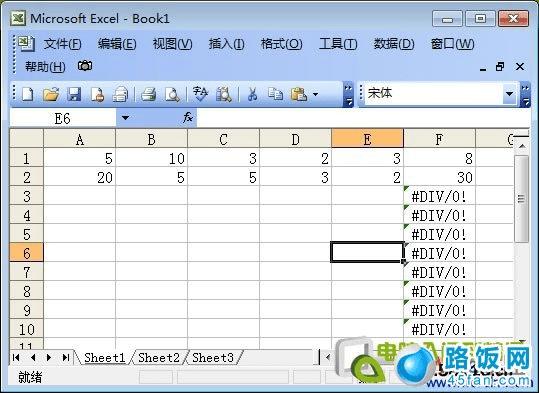The height and width of the screenshot is (393, 539).
Task: Select cell A2 containing 20
Action: (x=79, y=177)
